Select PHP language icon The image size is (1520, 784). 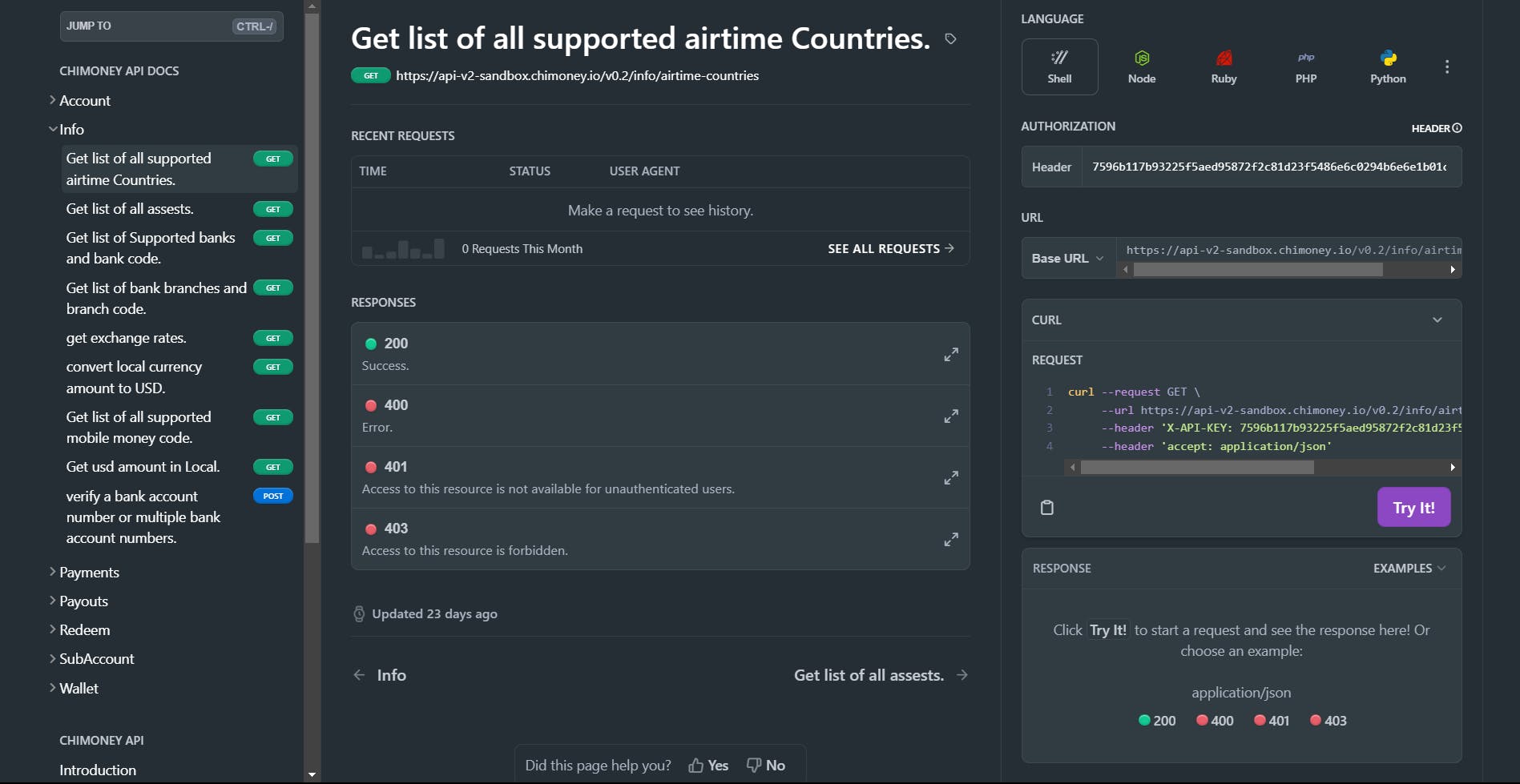tap(1306, 66)
